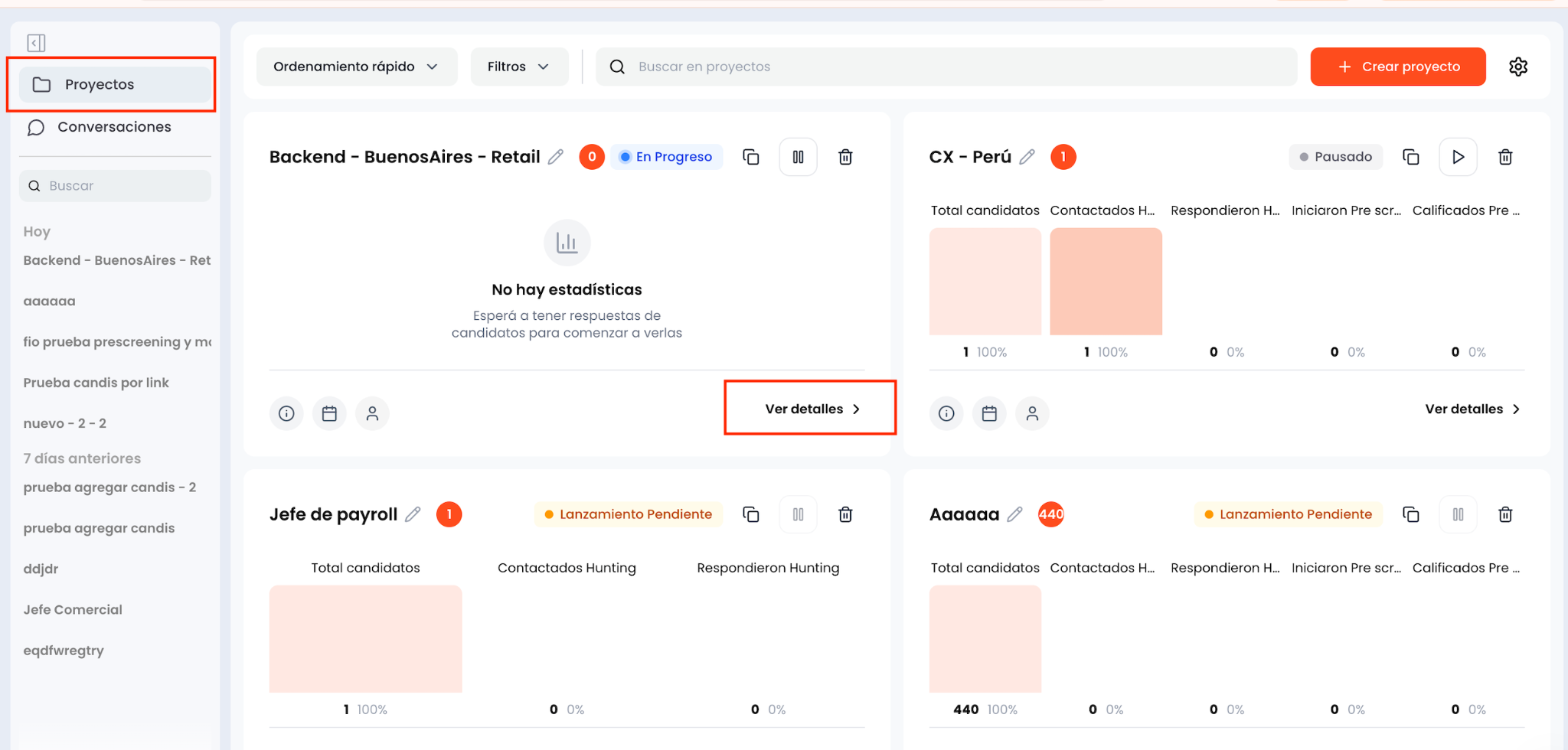The width and height of the screenshot is (1568, 750).
Task: Click the info icon on the CX - Perú card
Action: [x=946, y=413]
